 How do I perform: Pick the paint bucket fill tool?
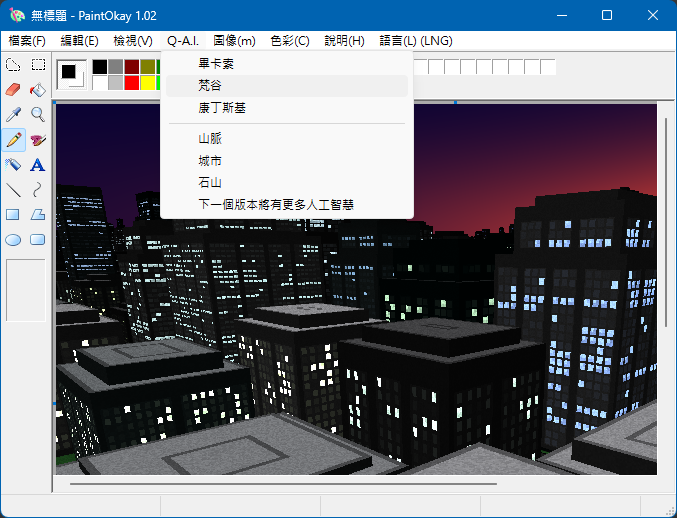click(38, 90)
